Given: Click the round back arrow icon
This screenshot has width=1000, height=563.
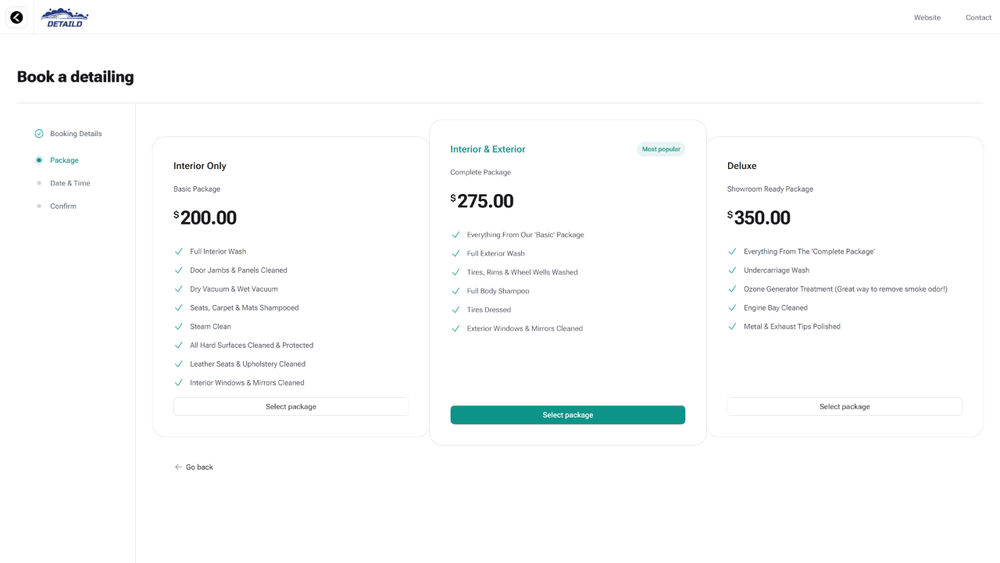Looking at the screenshot, I should click(17, 17).
